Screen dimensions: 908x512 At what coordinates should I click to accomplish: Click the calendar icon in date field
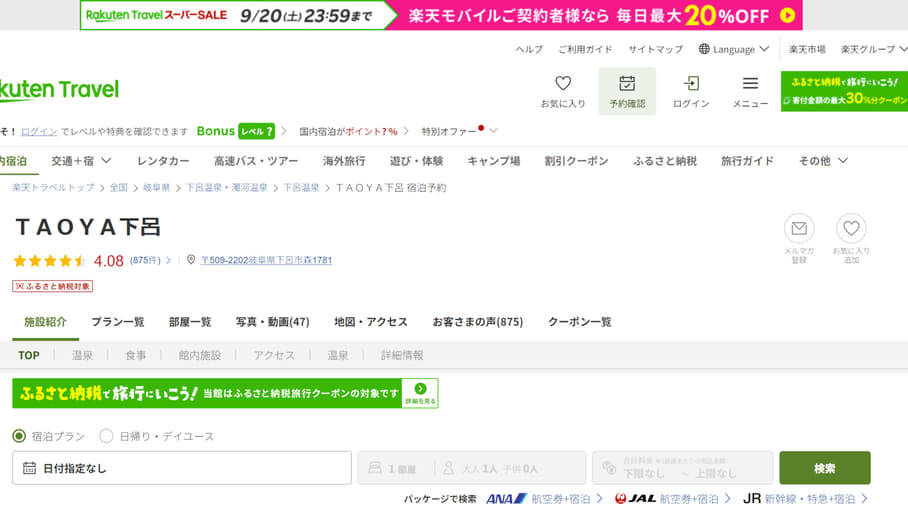tap(30, 468)
